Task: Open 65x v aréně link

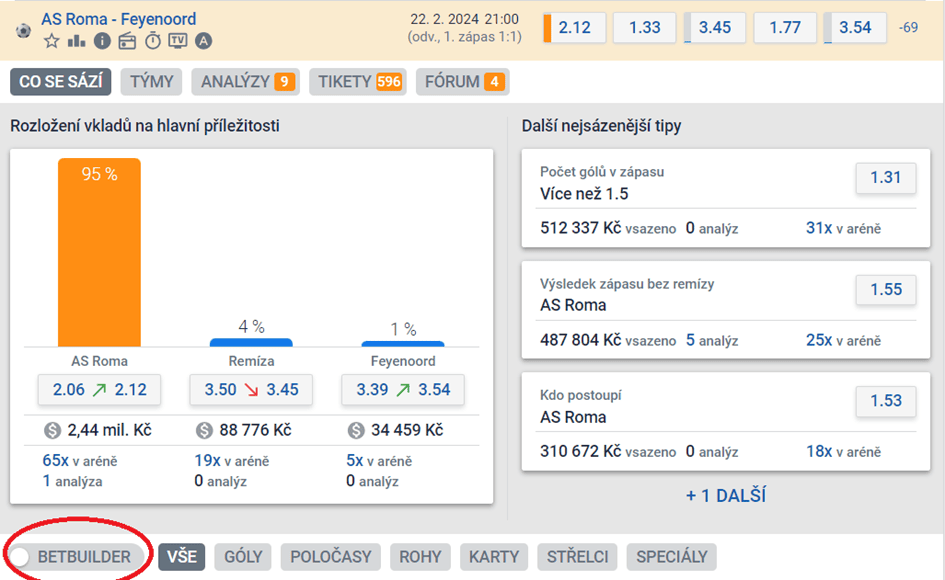Action: click(x=80, y=461)
